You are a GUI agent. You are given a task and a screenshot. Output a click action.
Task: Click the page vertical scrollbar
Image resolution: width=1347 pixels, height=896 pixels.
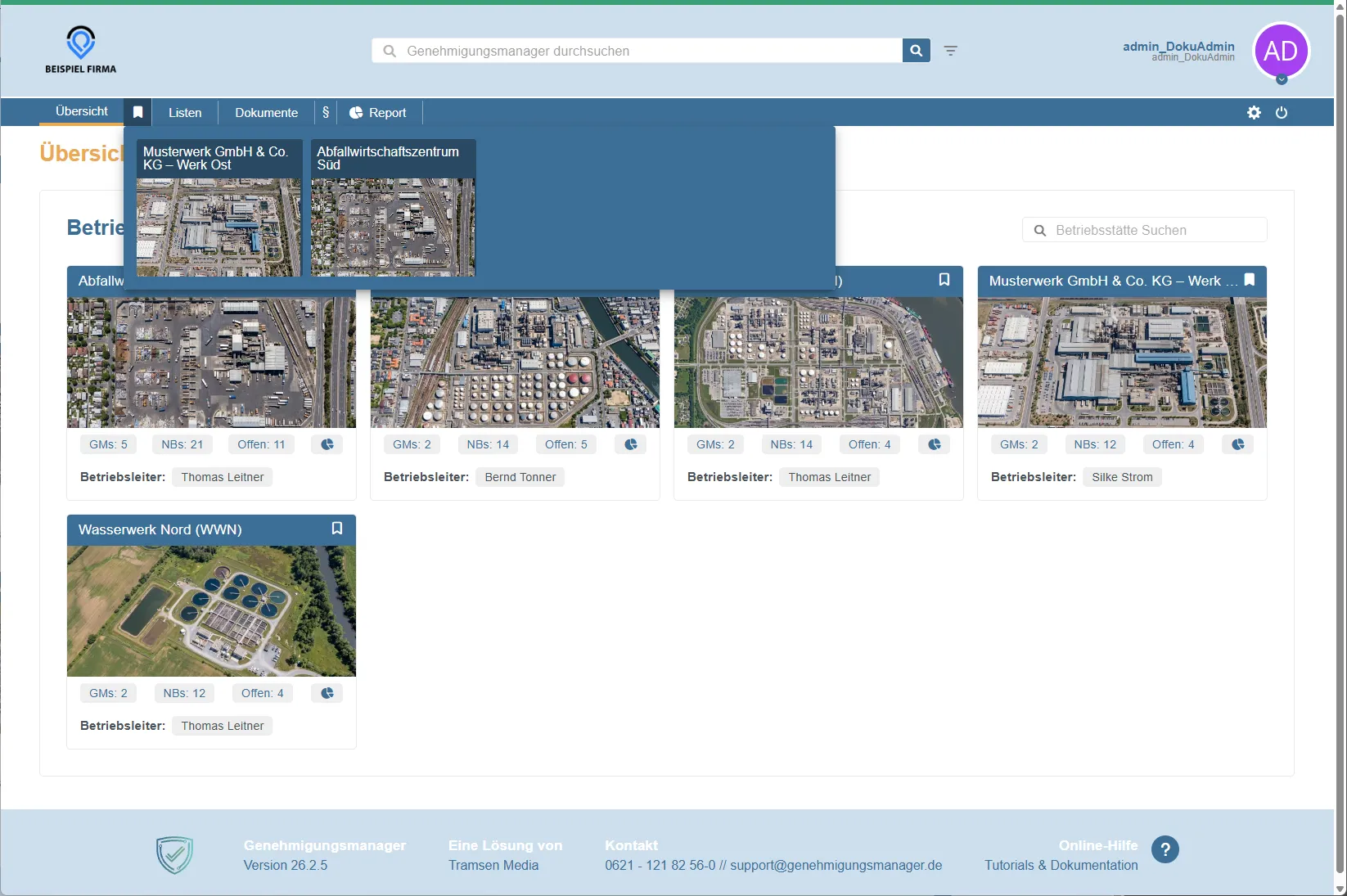click(1340, 442)
